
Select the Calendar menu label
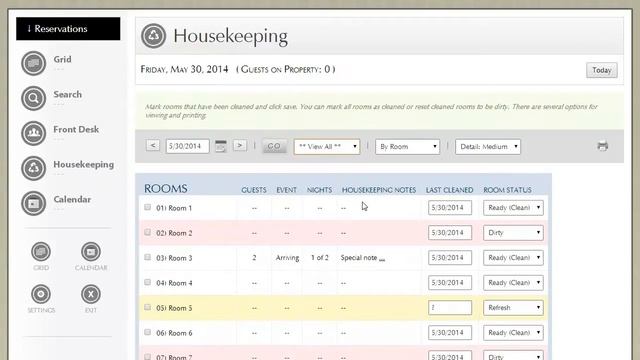(72, 200)
